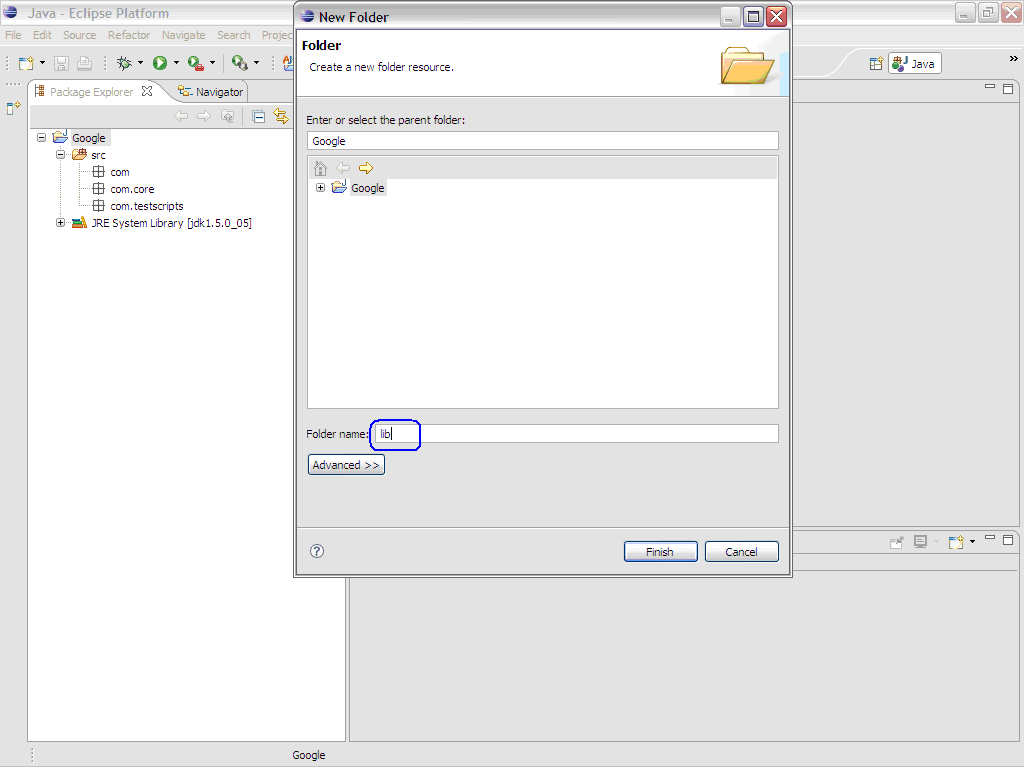Click the home icon in New Folder dialog
The image size is (1024, 768).
click(320, 168)
